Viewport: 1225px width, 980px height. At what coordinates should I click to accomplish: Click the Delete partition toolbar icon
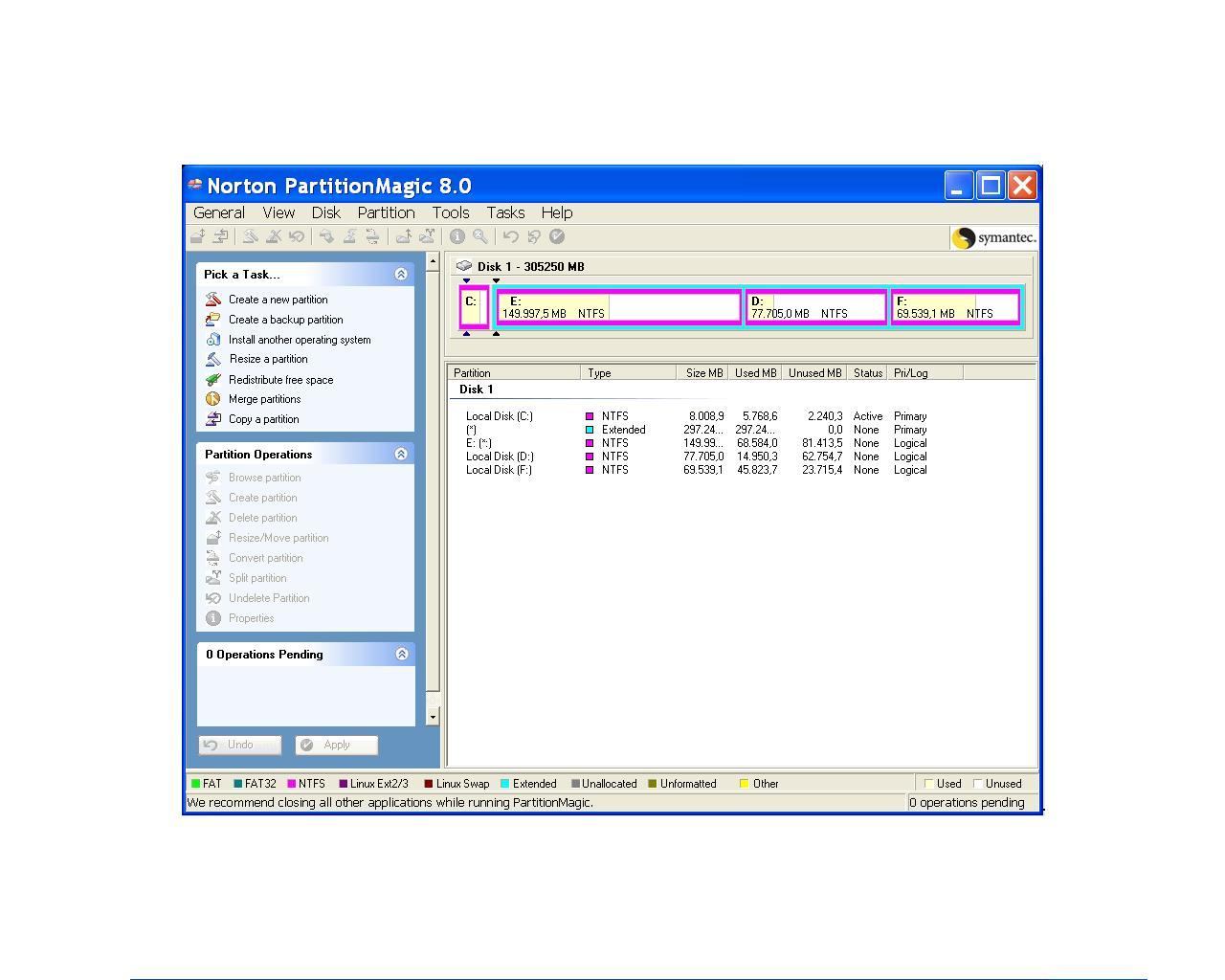[x=274, y=236]
